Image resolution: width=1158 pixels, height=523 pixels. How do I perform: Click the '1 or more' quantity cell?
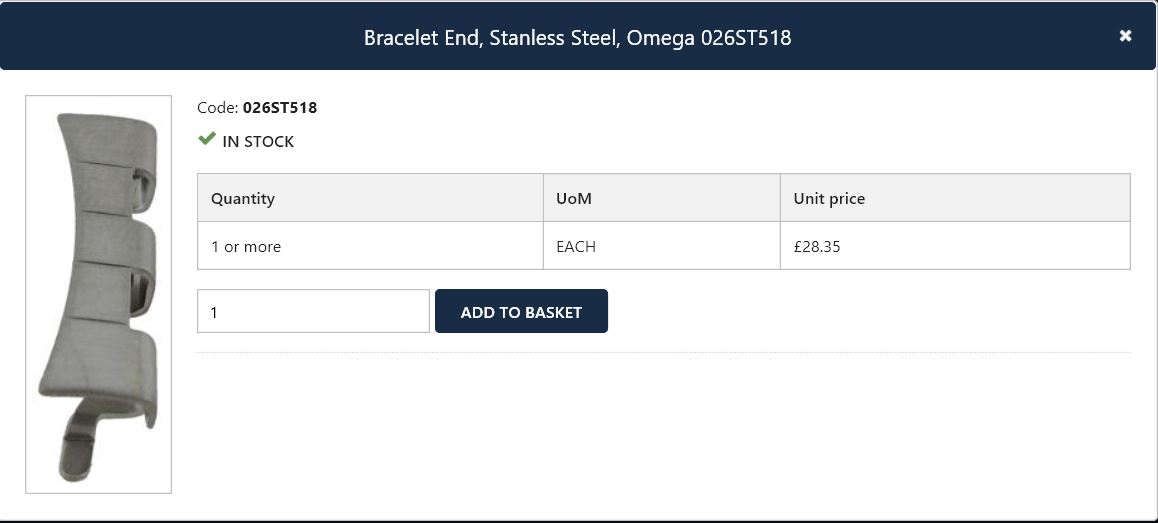[x=246, y=246]
